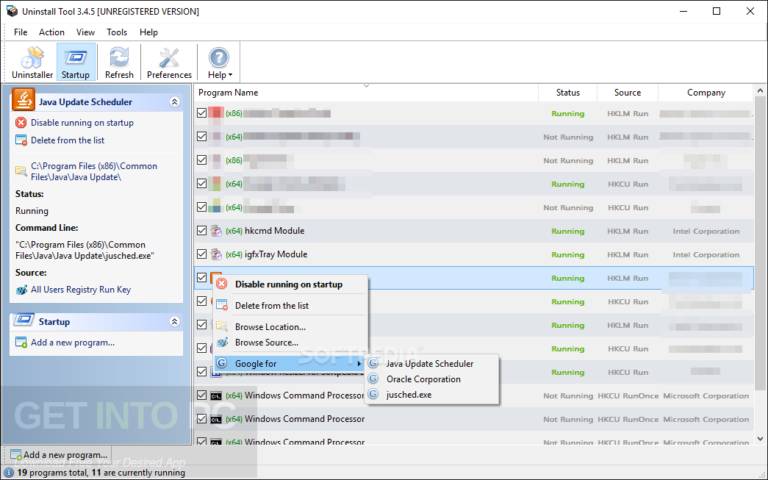Open the Help menu in menu bar
This screenshot has height=480, width=768.
[x=148, y=32]
